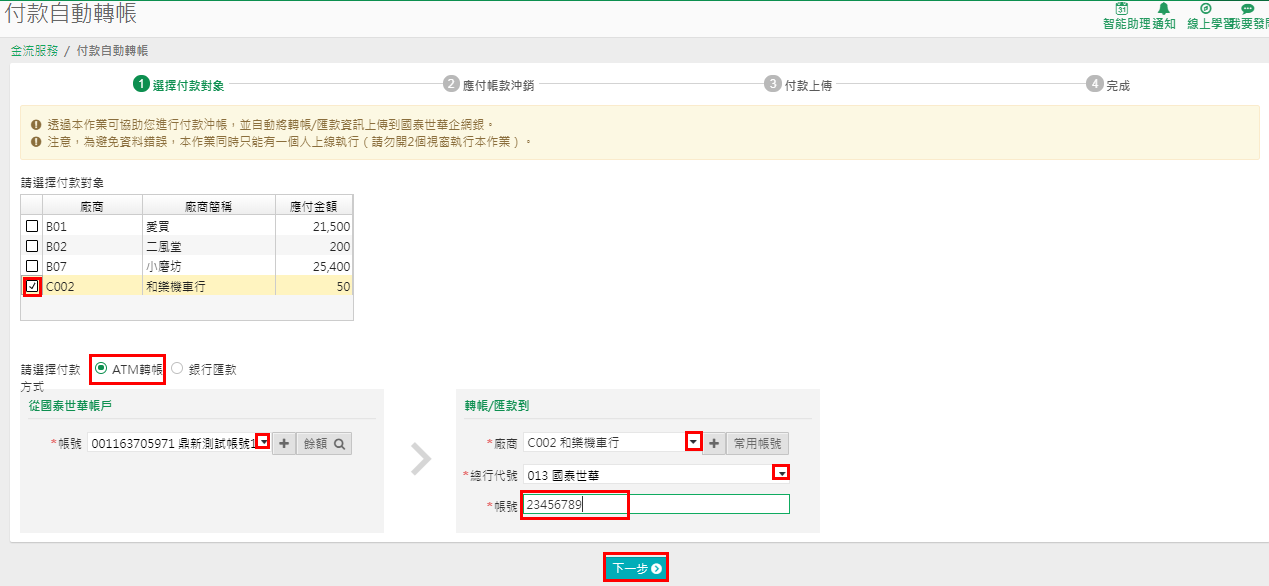Click the plus button beside 廠商 dropdown
This screenshot has width=1269, height=586.
pyautogui.click(x=715, y=443)
